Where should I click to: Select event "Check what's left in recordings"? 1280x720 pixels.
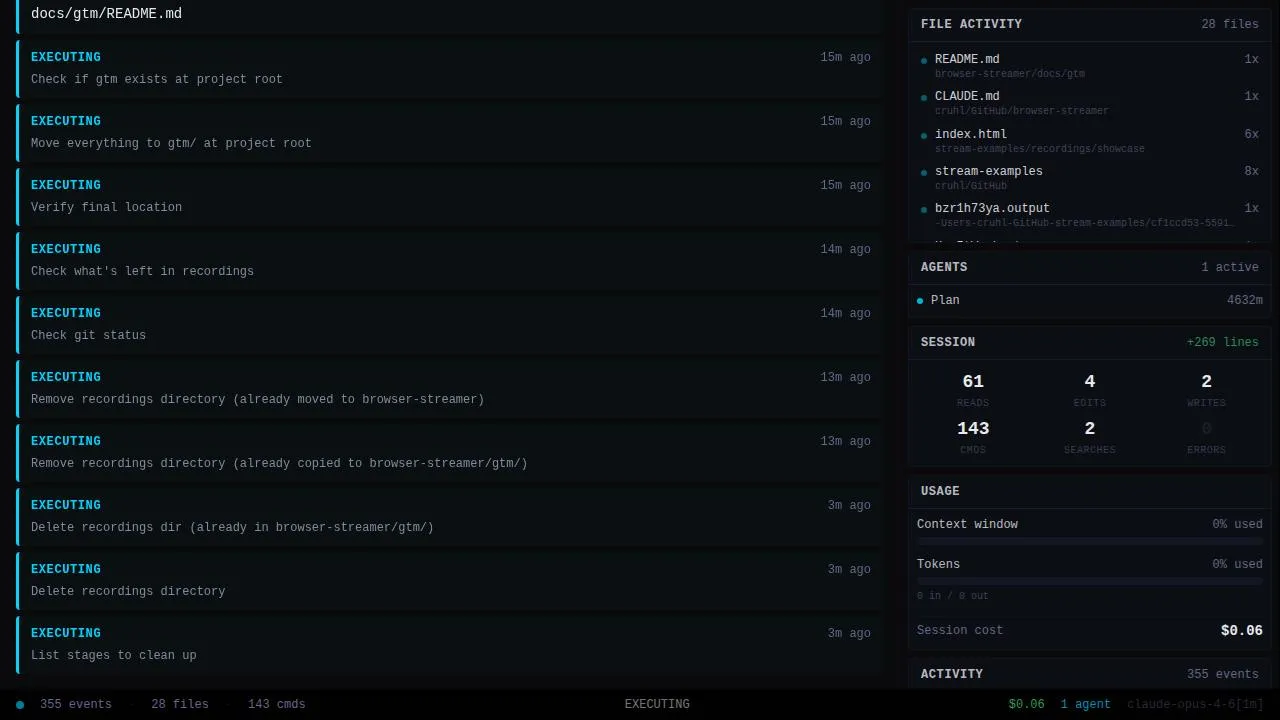coord(449,260)
